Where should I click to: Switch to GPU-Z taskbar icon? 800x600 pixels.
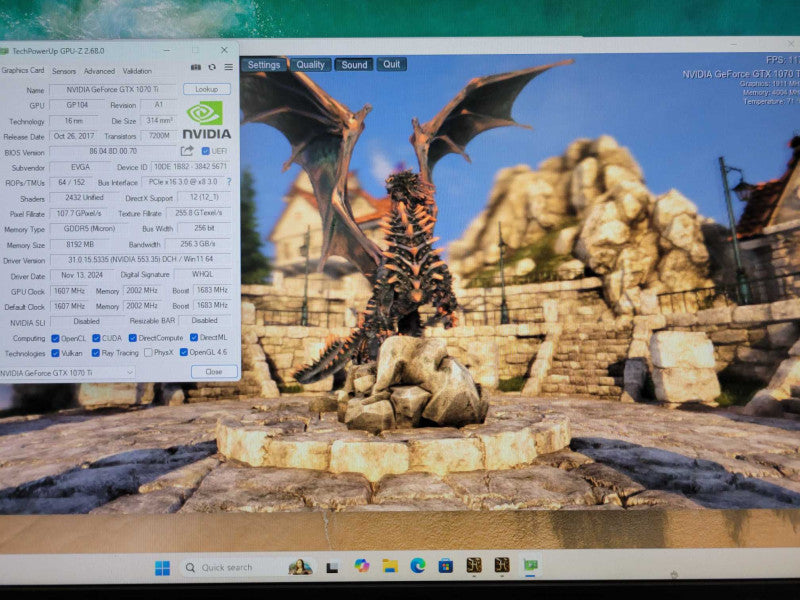pyautogui.click(x=530, y=565)
